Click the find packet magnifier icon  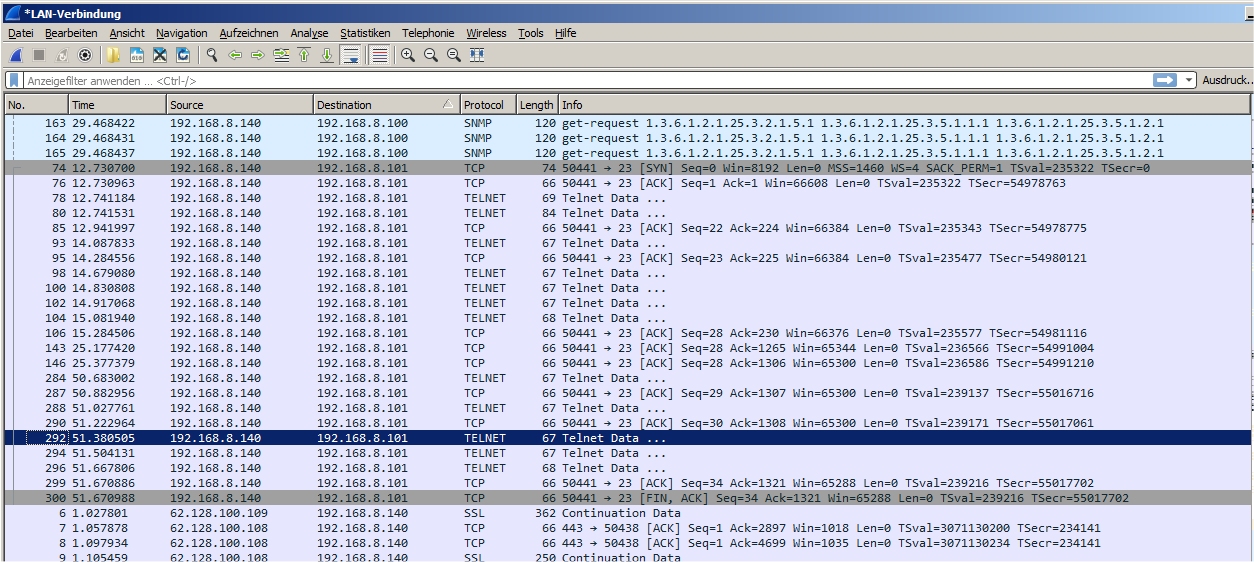pyautogui.click(x=211, y=55)
